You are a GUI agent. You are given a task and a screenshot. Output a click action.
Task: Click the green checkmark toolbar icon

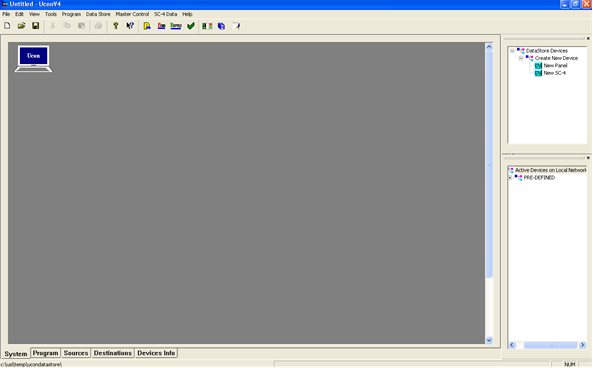tap(191, 26)
